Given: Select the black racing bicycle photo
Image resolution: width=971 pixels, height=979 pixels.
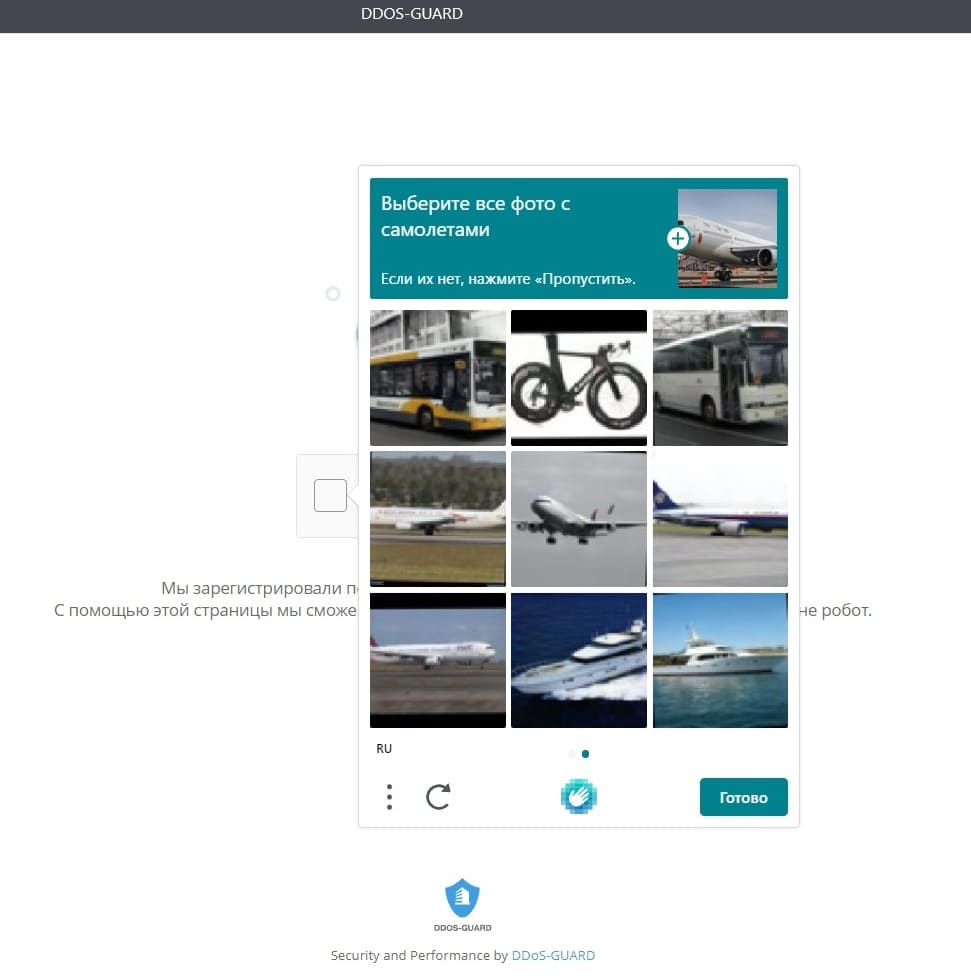Looking at the screenshot, I should click(579, 378).
